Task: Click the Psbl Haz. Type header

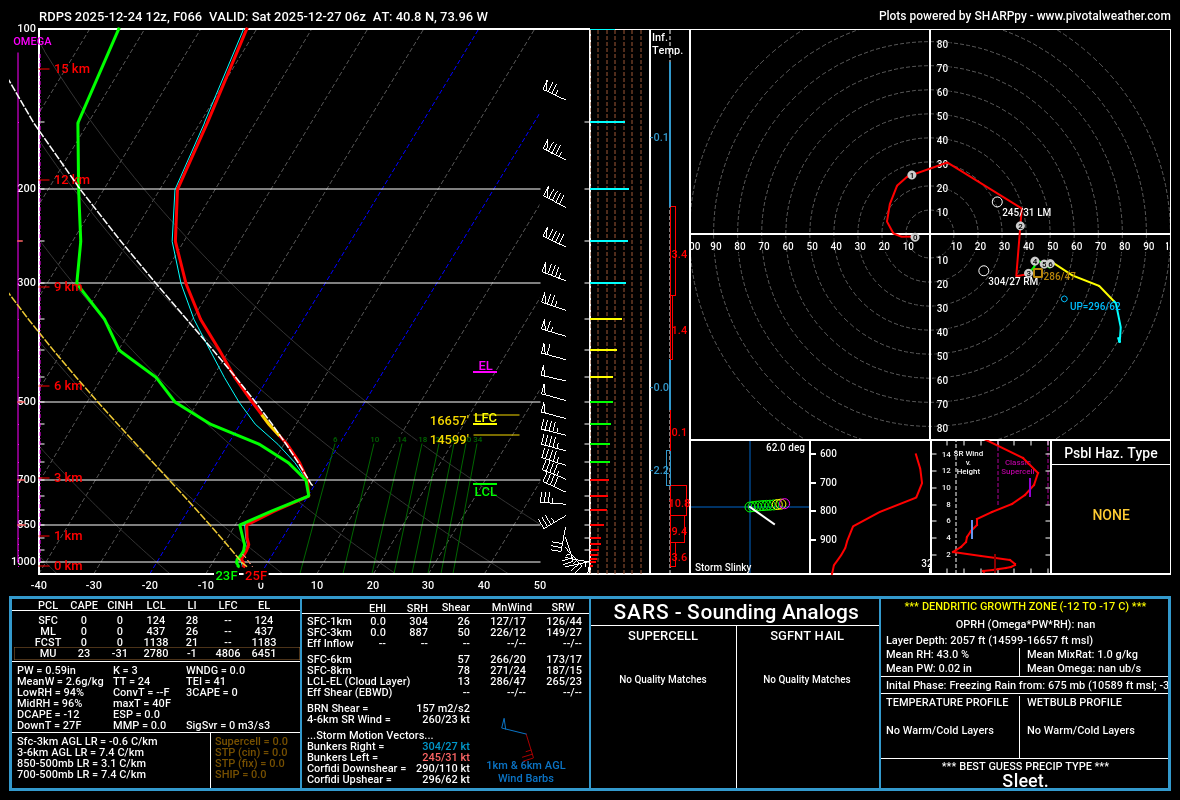Action: coord(1110,453)
